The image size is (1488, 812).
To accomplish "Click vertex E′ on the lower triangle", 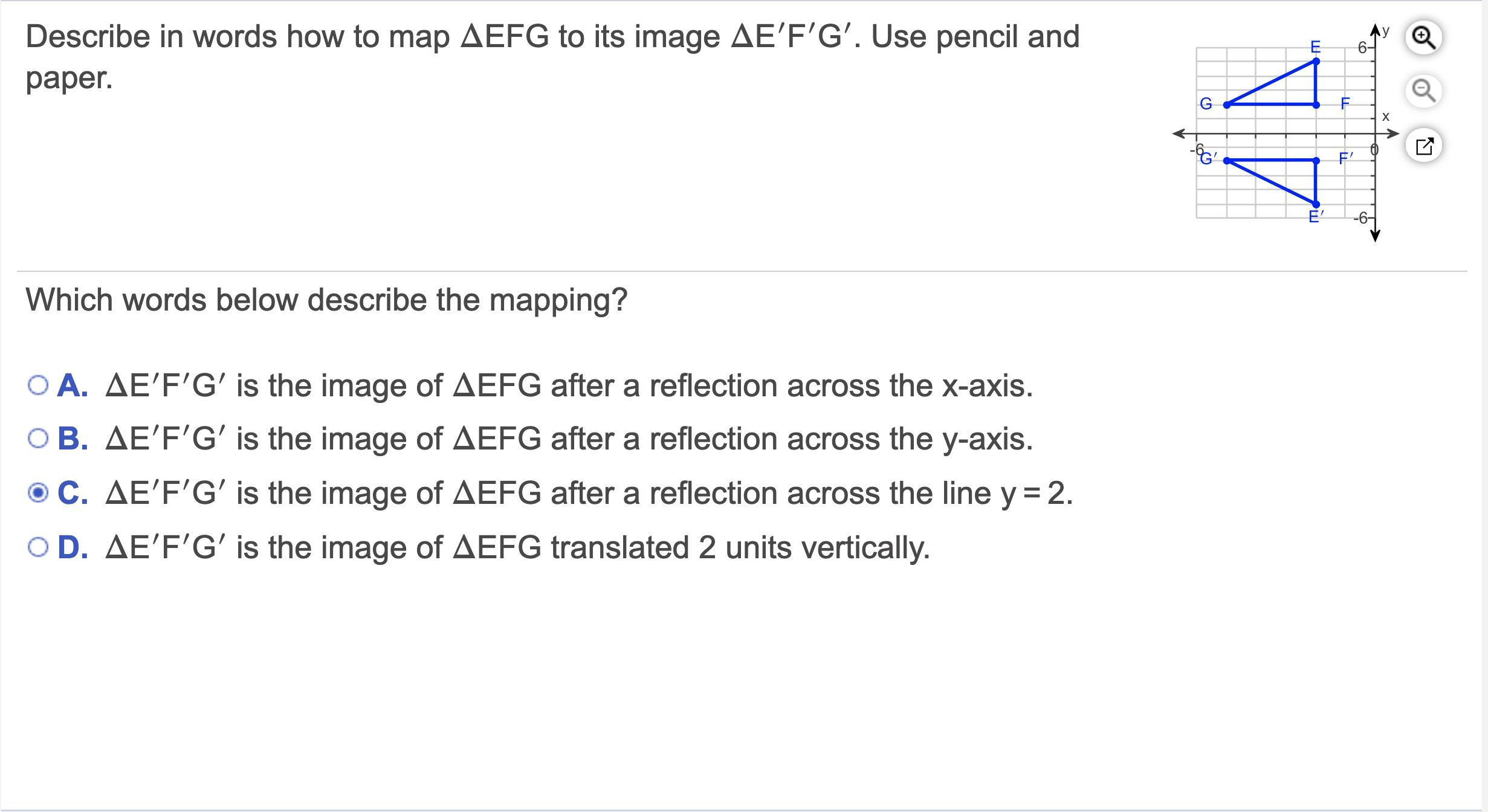I will click(1316, 205).
